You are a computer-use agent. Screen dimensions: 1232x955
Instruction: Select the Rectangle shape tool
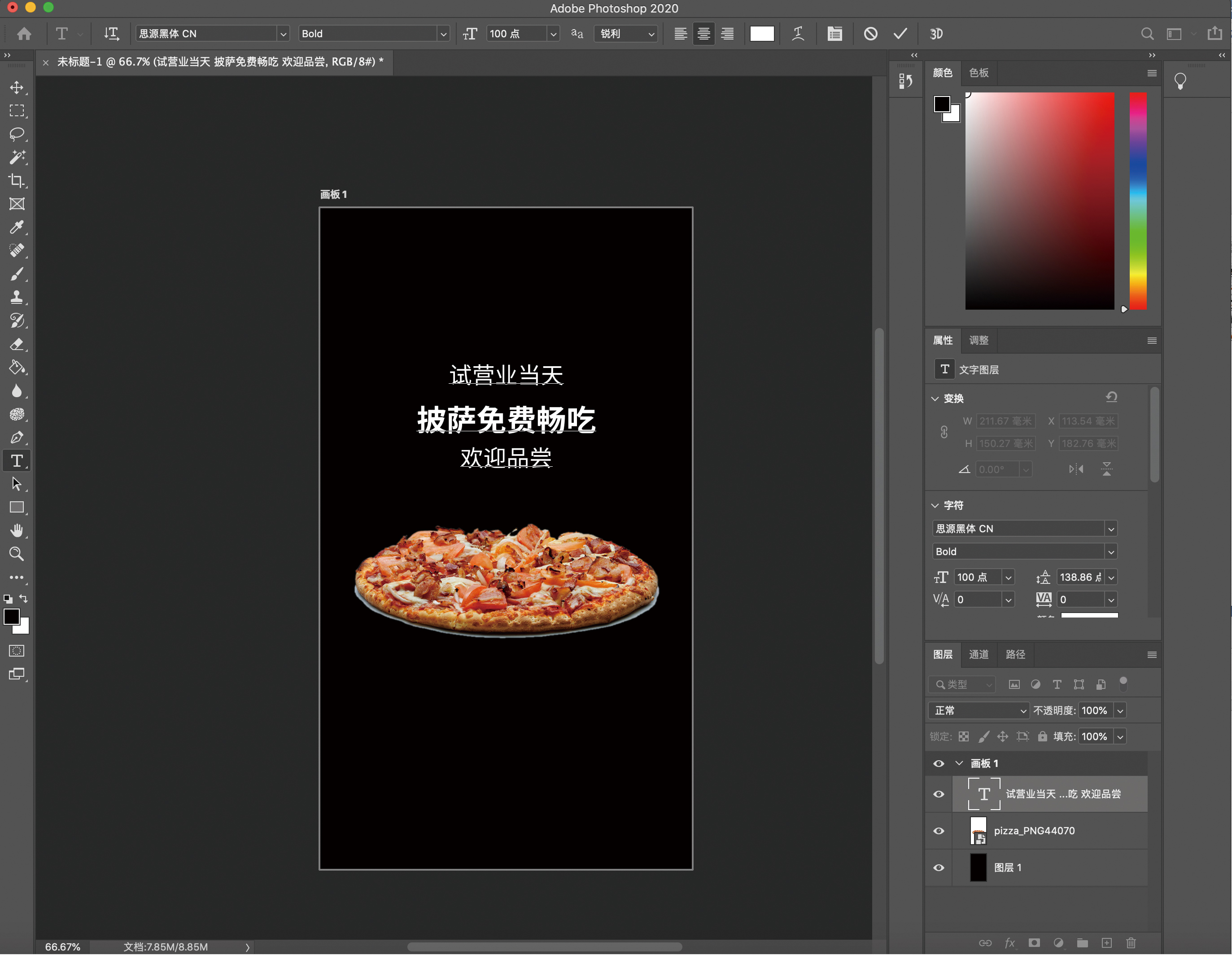pos(17,508)
